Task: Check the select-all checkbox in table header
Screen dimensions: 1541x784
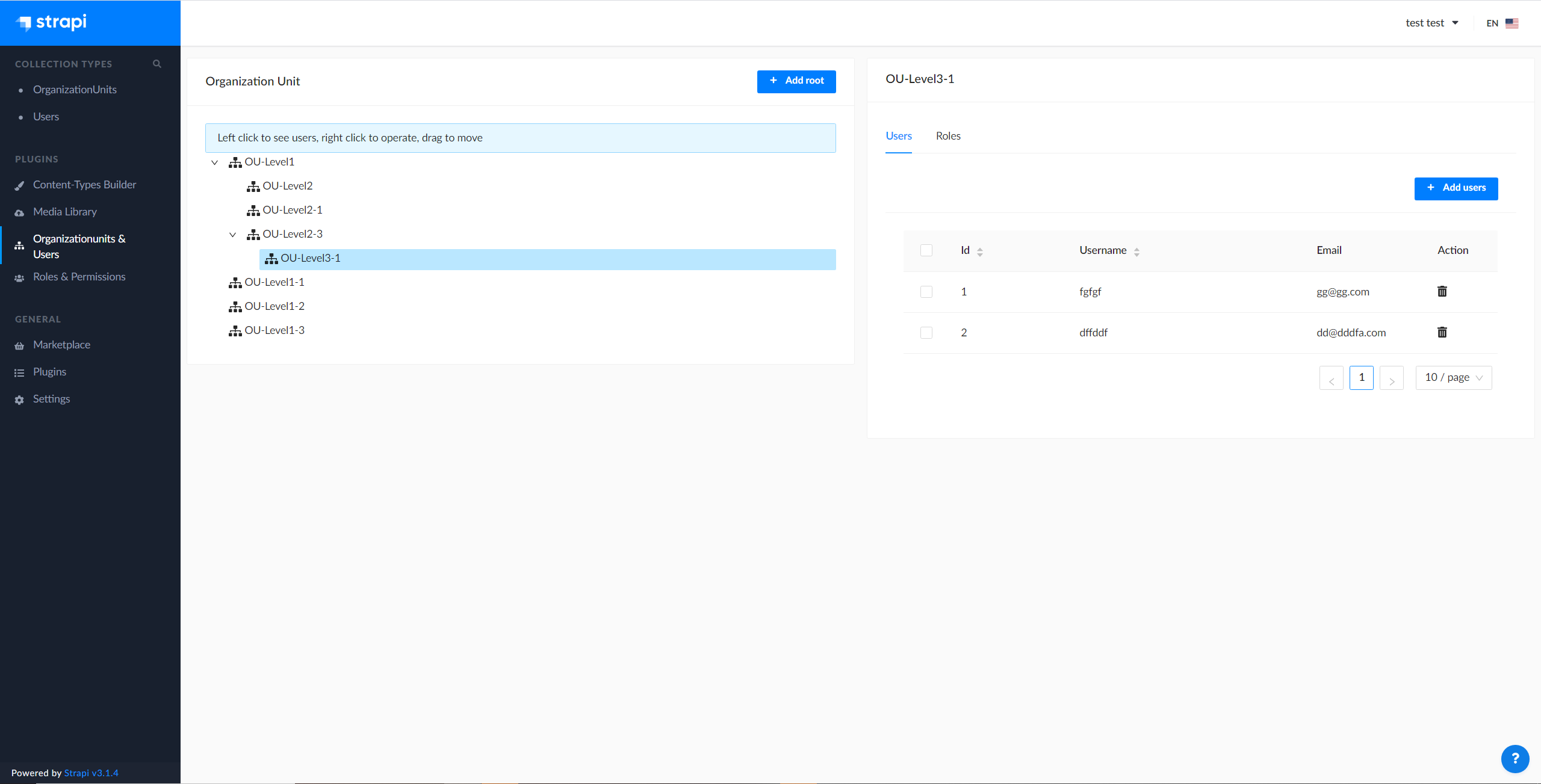Action: (926, 250)
